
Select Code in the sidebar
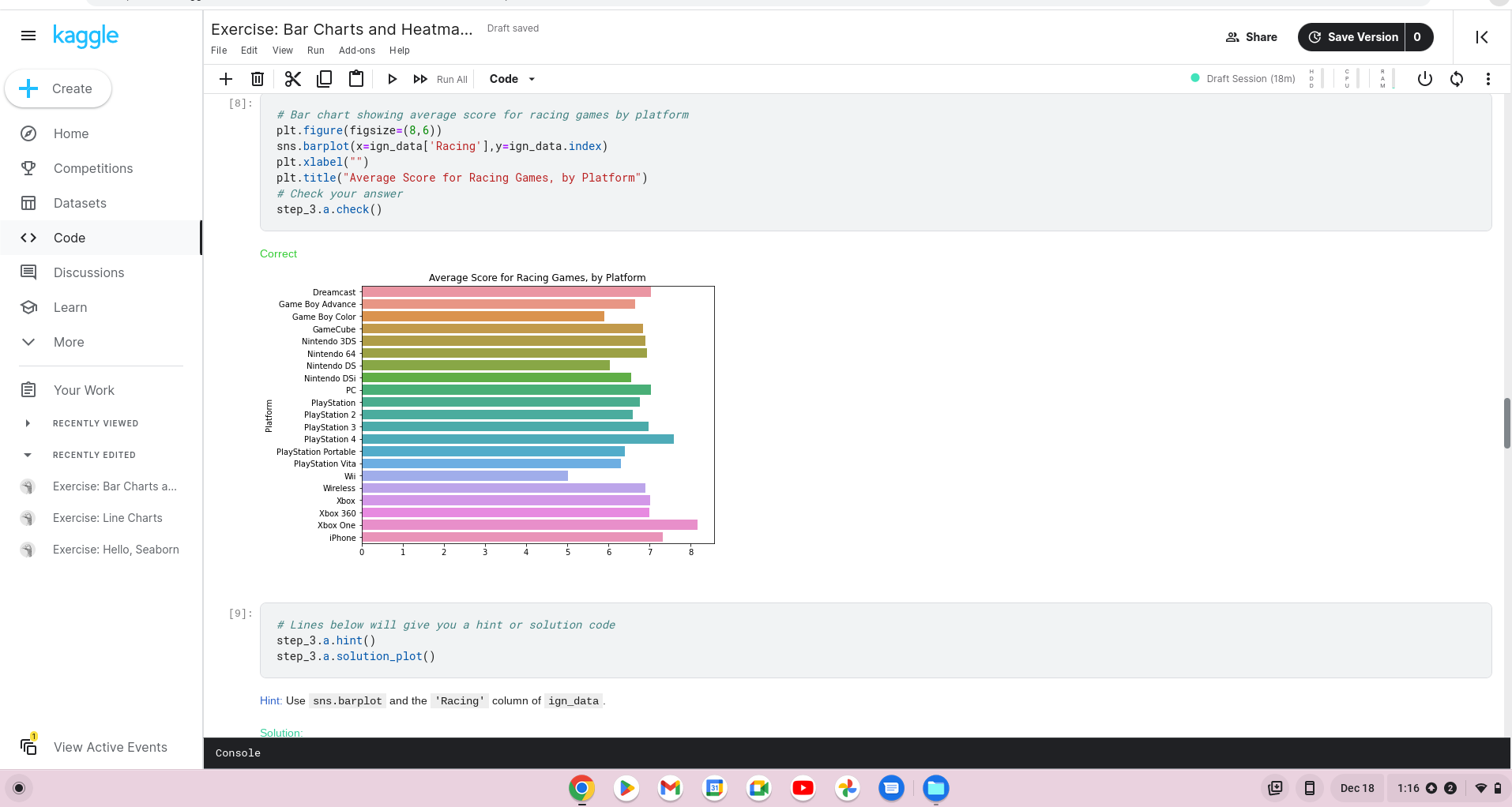pos(101,238)
